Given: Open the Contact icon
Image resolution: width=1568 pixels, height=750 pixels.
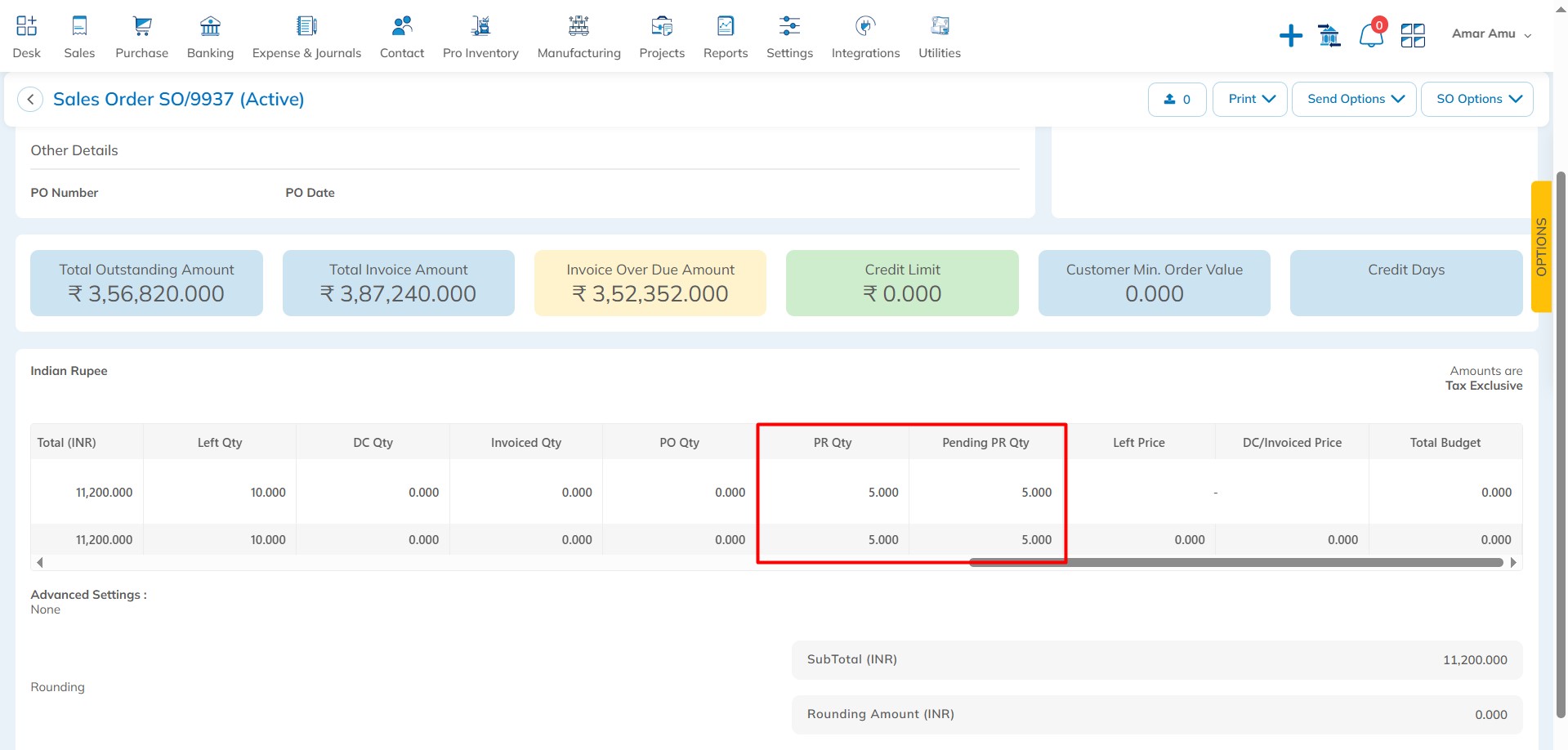Looking at the screenshot, I should (402, 26).
